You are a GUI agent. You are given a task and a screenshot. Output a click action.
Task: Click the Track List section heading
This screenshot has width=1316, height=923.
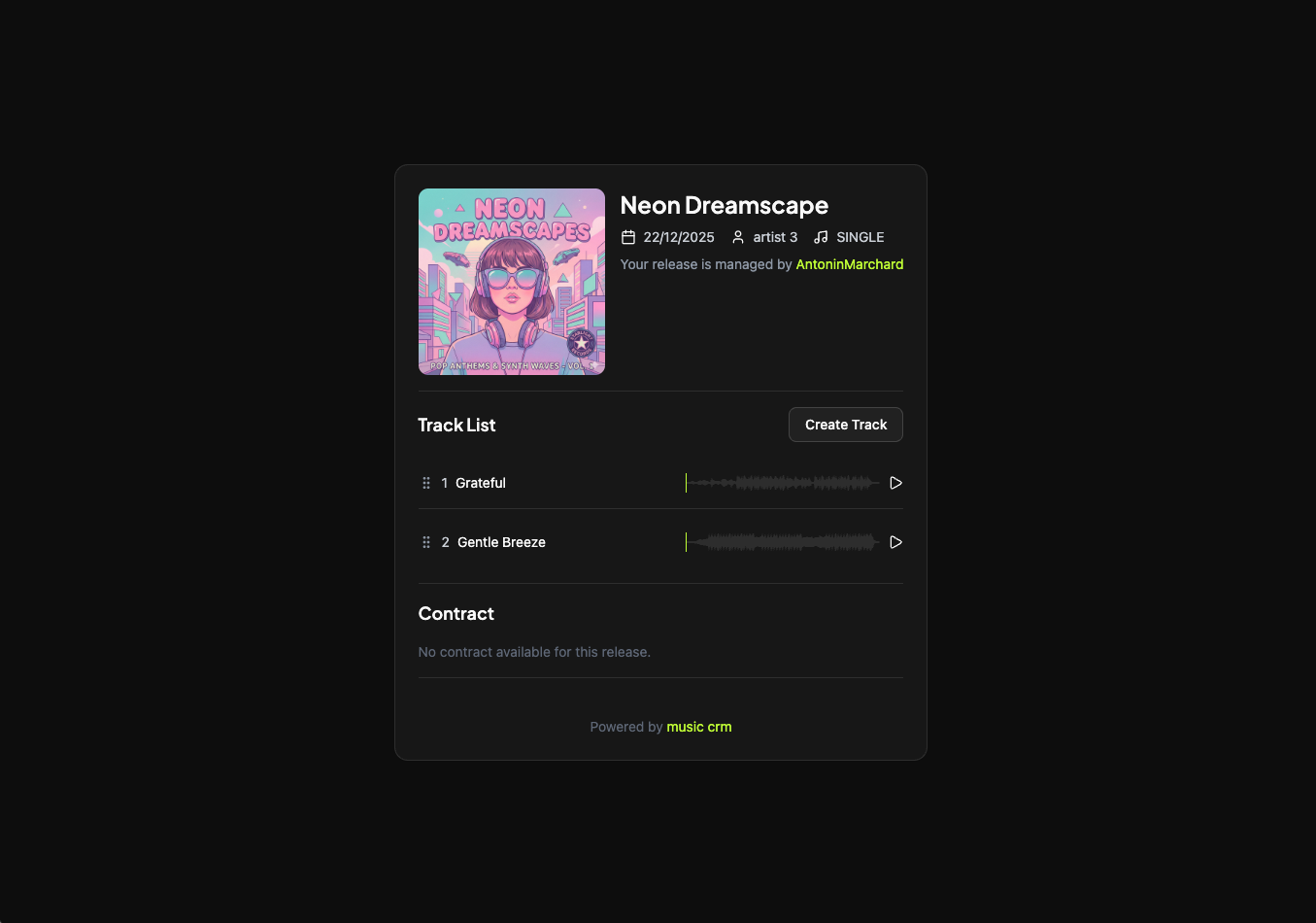pyautogui.click(x=456, y=425)
